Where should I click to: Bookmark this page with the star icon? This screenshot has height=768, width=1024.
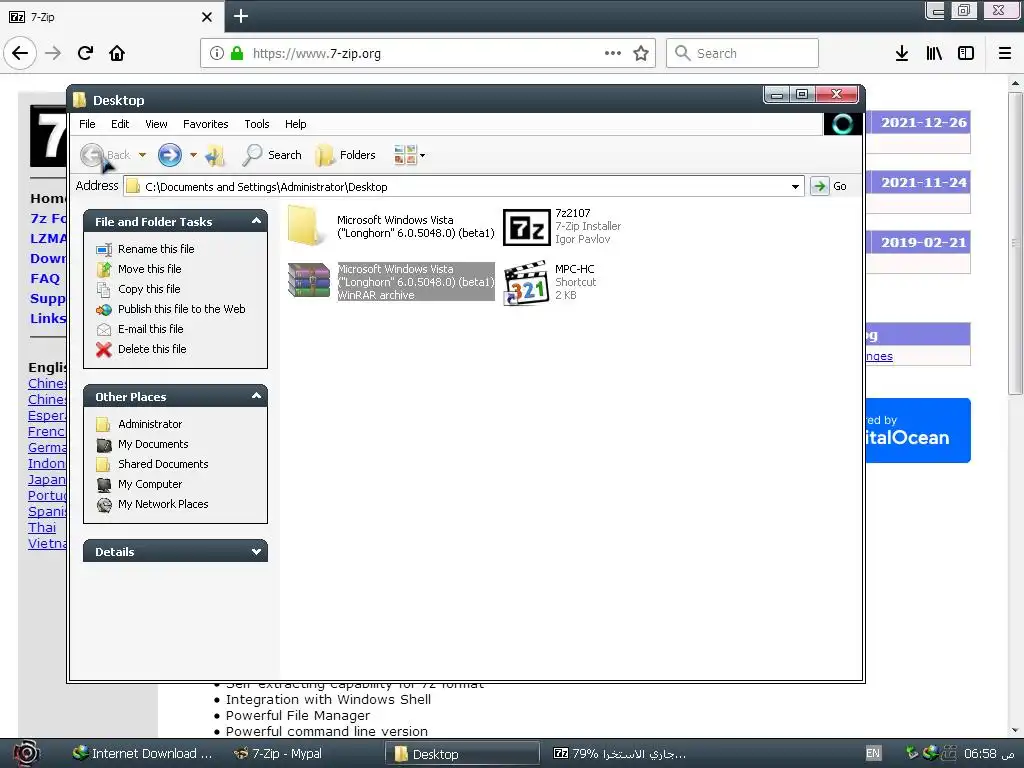pyautogui.click(x=641, y=53)
